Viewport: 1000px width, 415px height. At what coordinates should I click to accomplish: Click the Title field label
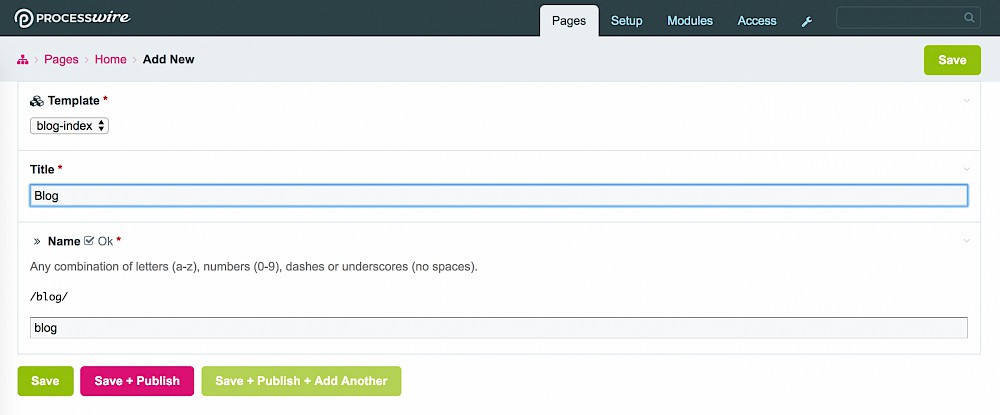[42, 170]
